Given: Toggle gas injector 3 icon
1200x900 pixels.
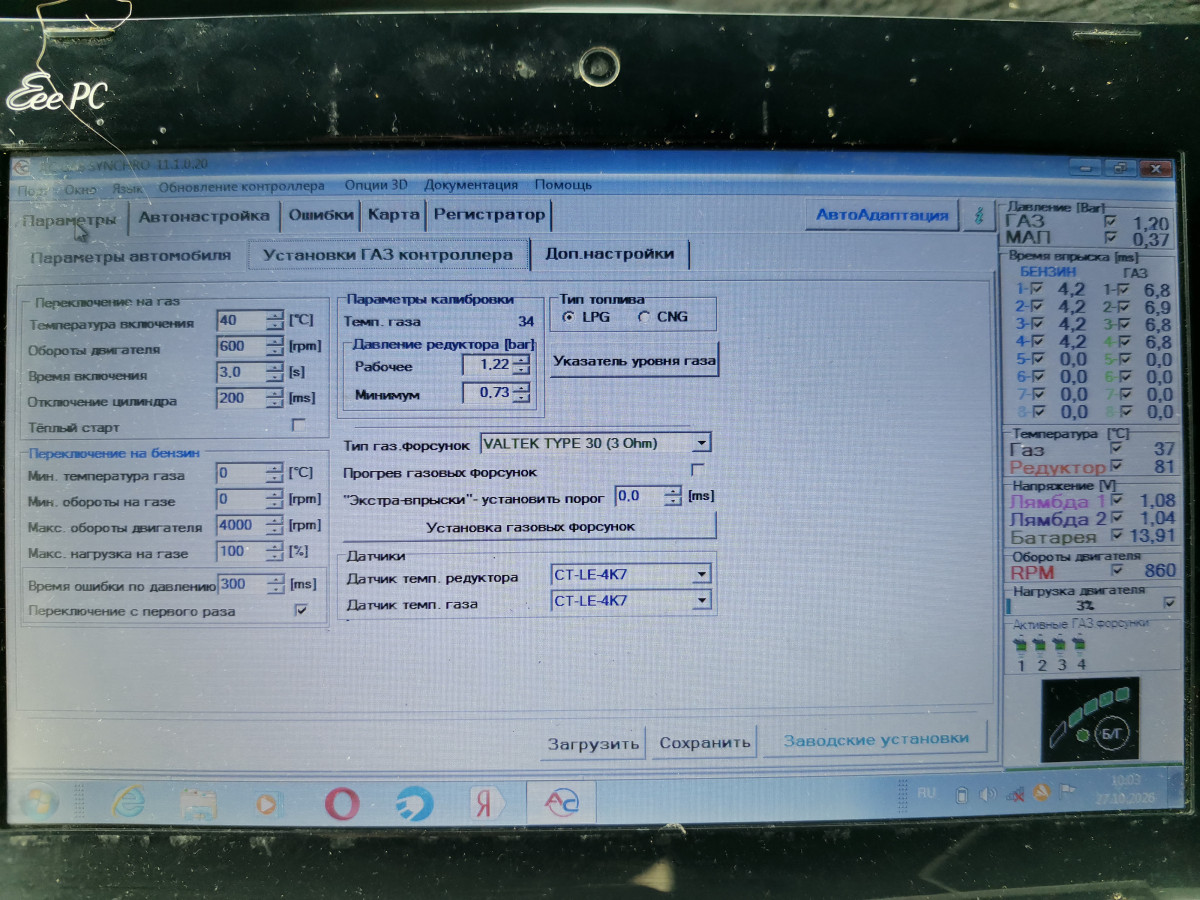Looking at the screenshot, I should 1060,645.
